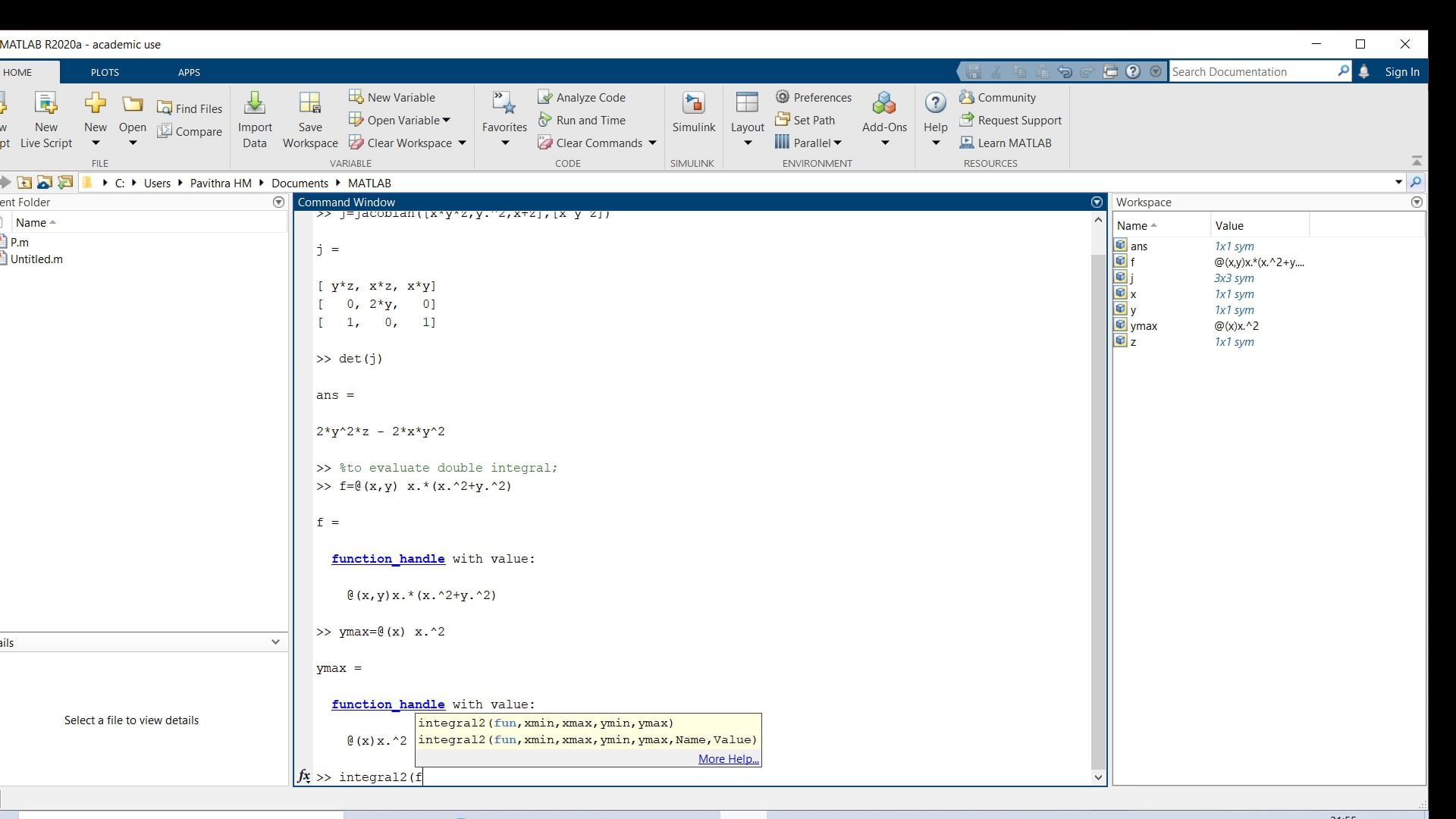1456x819 pixels.
Task: Switch to the PLOTS tab
Action: click(105, 72)
